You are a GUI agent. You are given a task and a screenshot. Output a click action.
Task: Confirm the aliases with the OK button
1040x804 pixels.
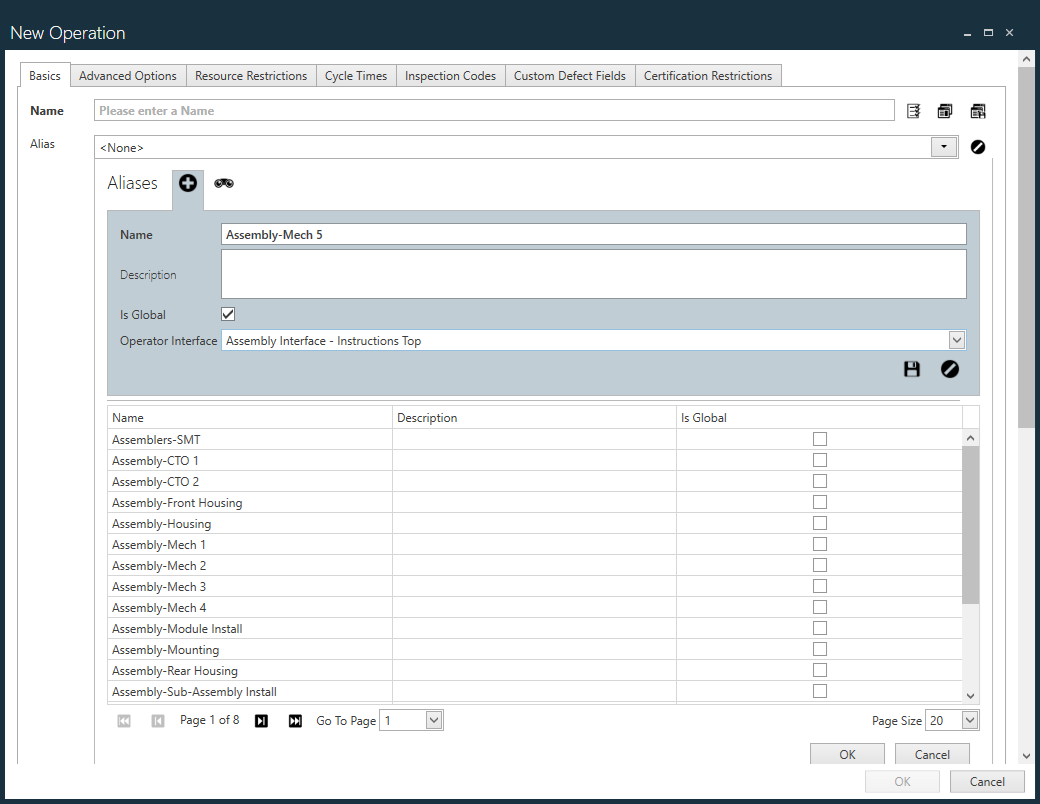click(x=847, y=754)
